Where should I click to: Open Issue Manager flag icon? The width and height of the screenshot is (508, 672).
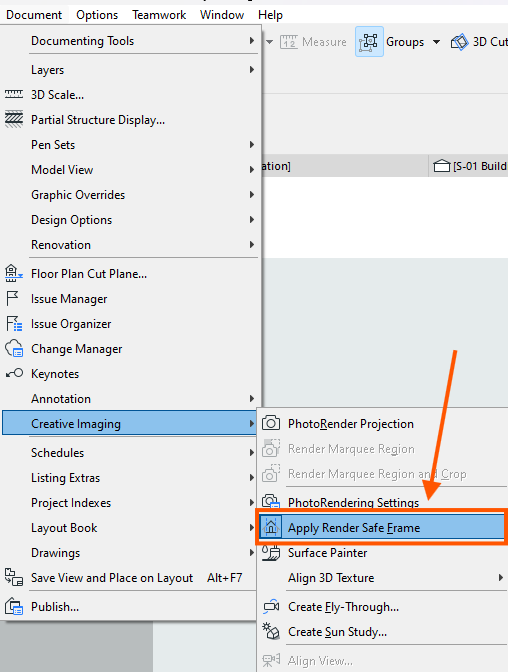[12, 299]
